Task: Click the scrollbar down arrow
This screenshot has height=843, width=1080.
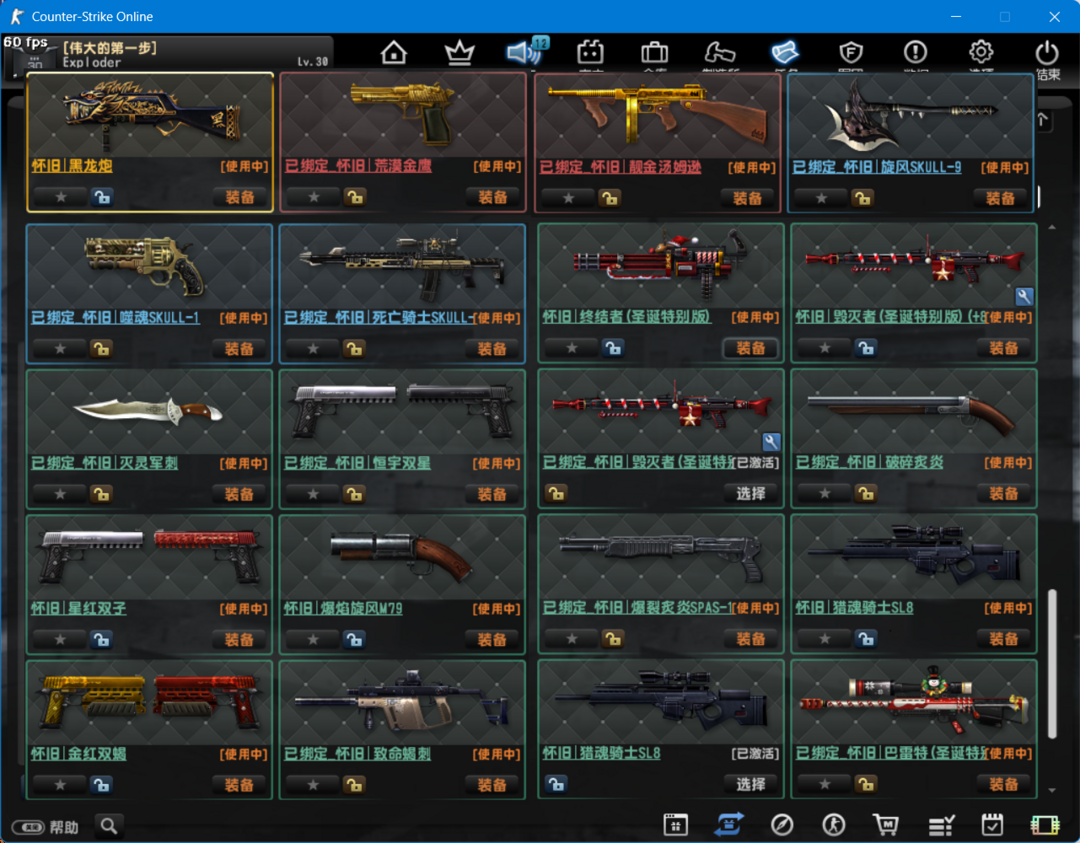Action: click(1052, 790)
